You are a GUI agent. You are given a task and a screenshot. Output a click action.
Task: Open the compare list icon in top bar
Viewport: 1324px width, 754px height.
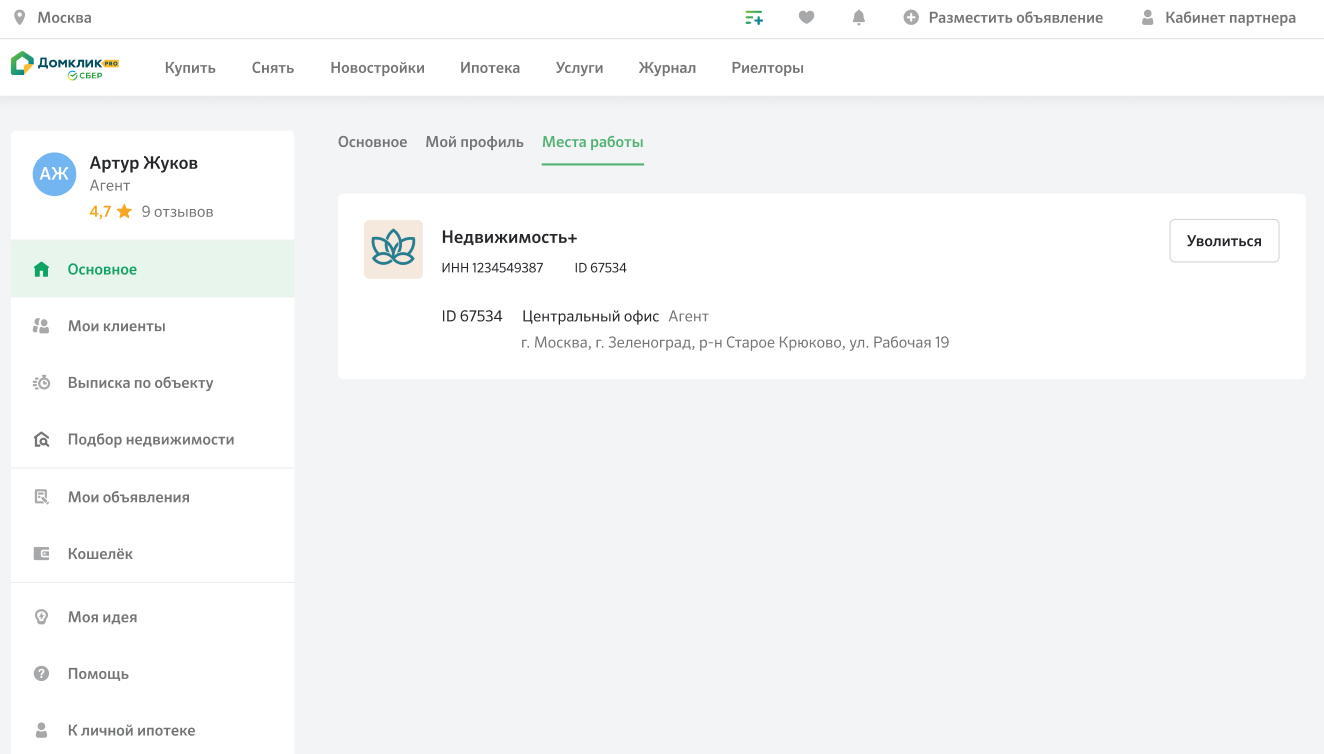coord(754,18)
